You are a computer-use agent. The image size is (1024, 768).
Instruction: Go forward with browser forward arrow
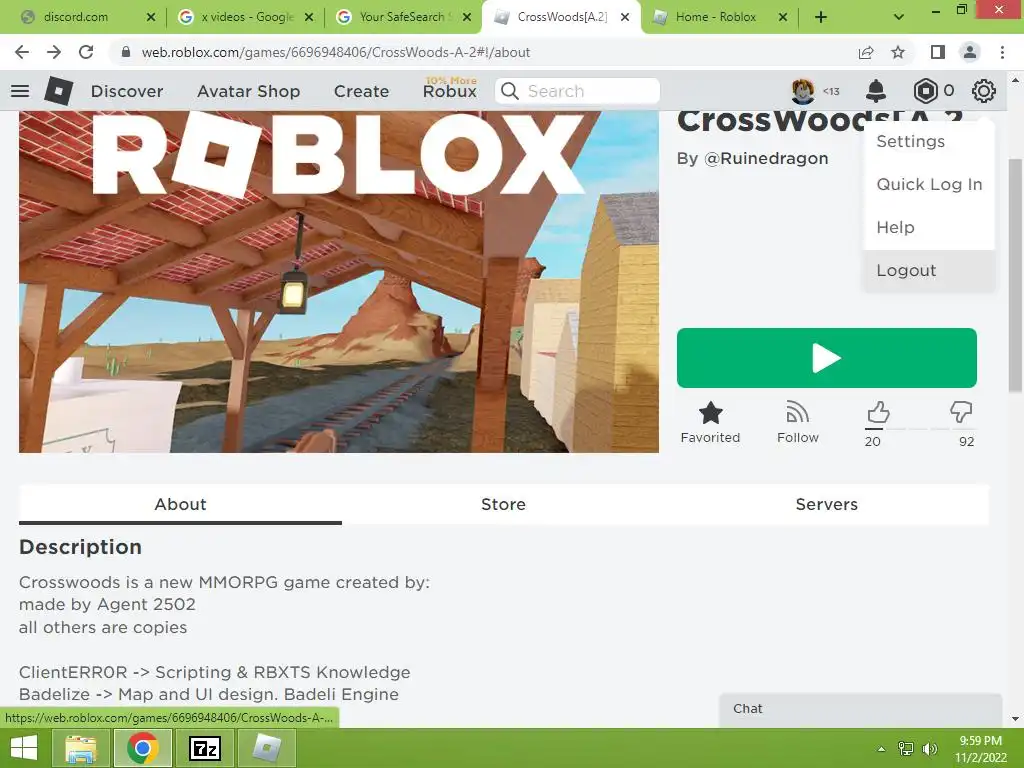coord(54,52)
